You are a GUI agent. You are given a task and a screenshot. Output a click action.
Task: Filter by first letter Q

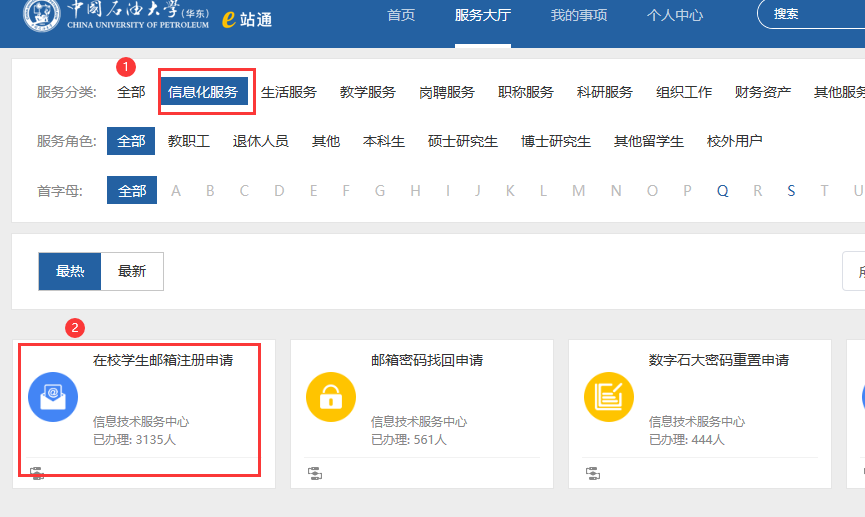point(722,191)
